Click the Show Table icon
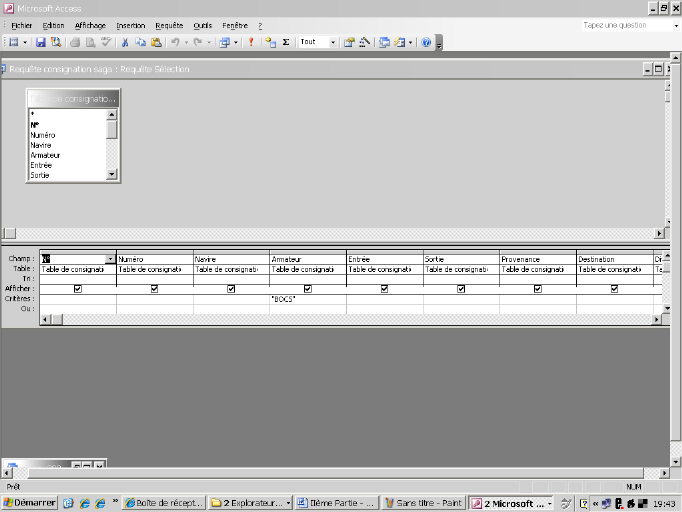Image resolution: width=682 pixels, height=512 pixels. tap(270, 43)
